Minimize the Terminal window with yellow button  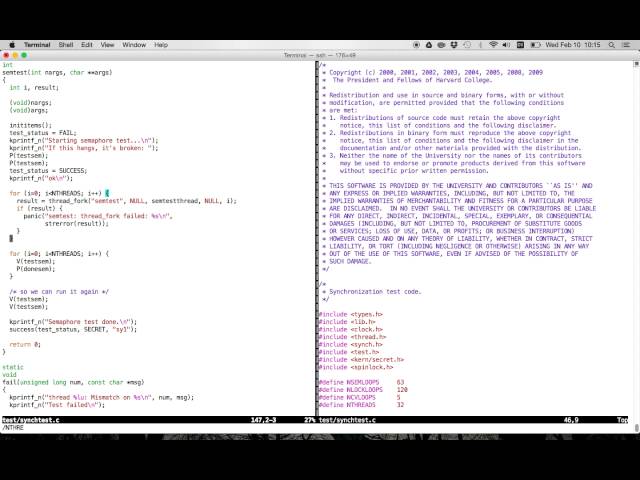tap(15, 55)
